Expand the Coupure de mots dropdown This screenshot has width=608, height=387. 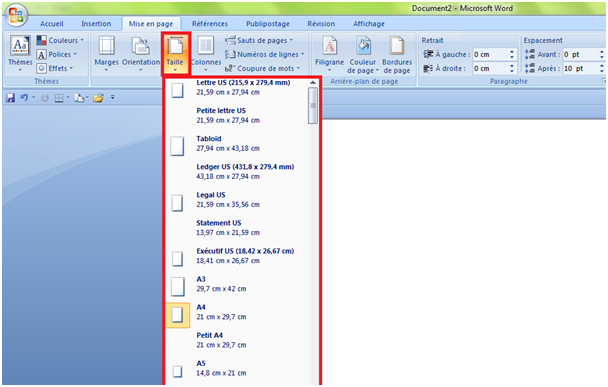[263, 68]
